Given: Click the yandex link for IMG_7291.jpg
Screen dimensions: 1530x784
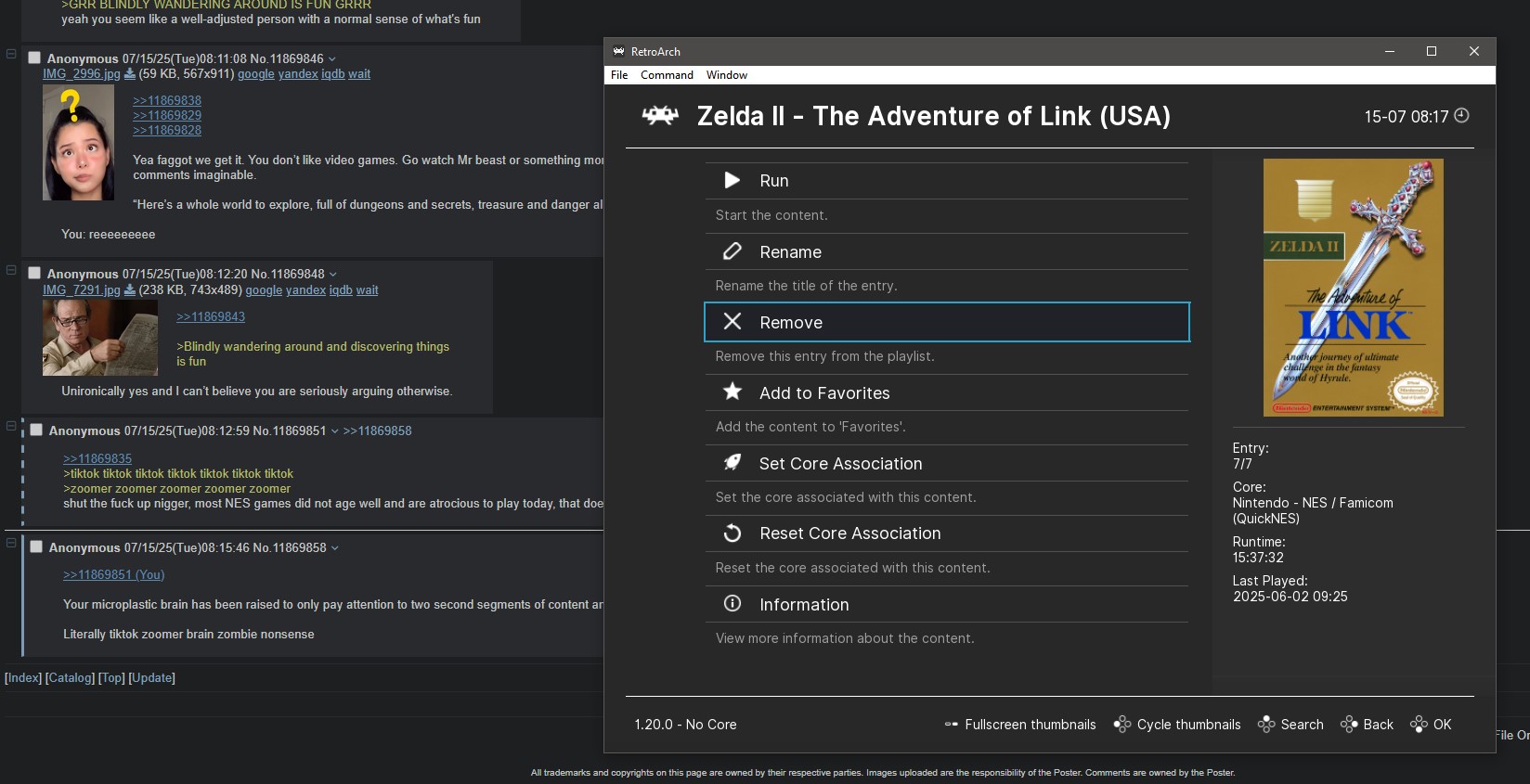Looking at the screenshot, I should [x=305, y=290].
